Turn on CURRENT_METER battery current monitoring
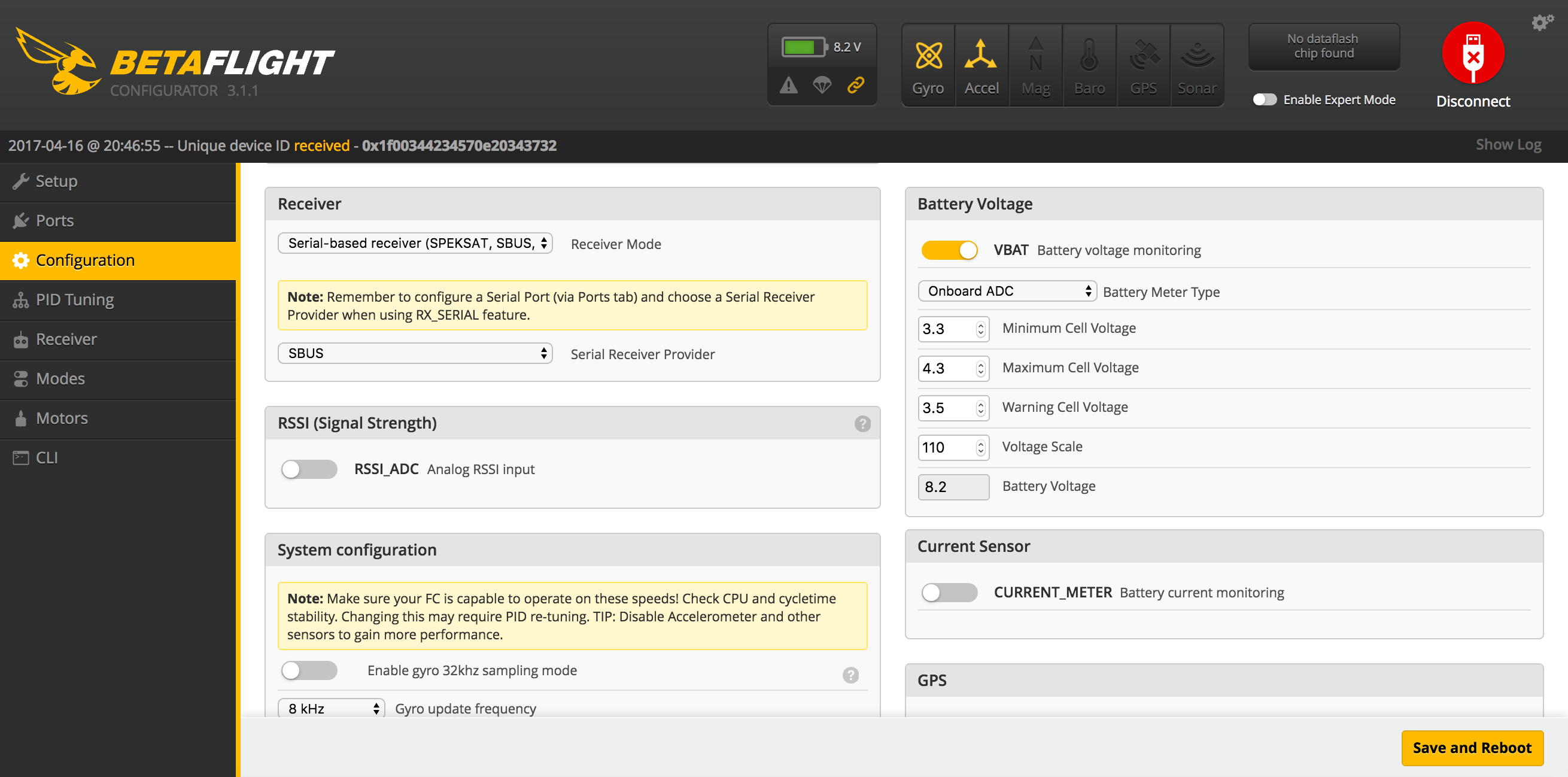 click(x=949, y=593)
